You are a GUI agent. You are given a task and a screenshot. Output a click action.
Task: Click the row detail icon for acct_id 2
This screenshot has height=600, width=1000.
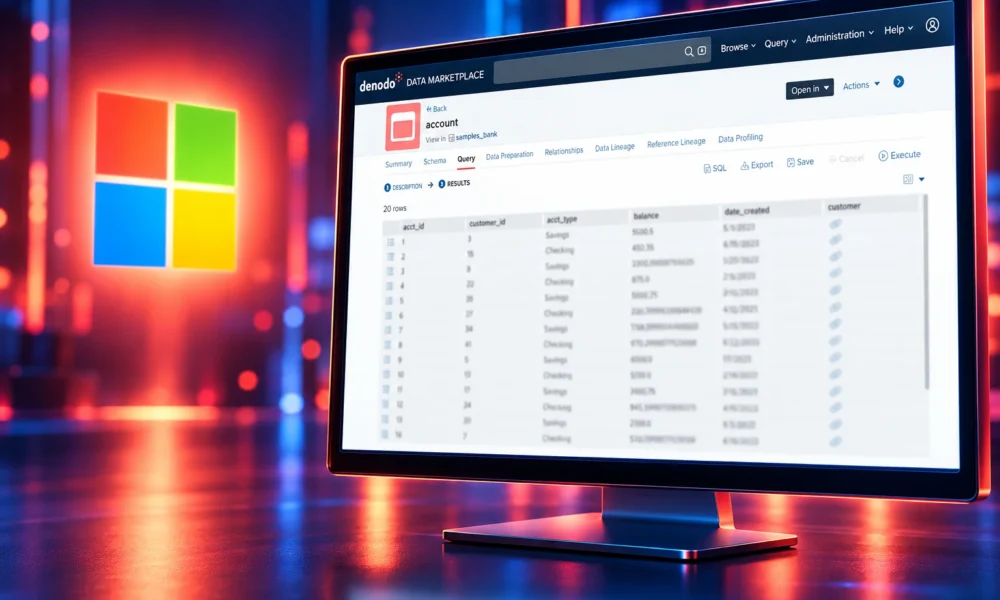pyautogui.click(x=390, y=257)
